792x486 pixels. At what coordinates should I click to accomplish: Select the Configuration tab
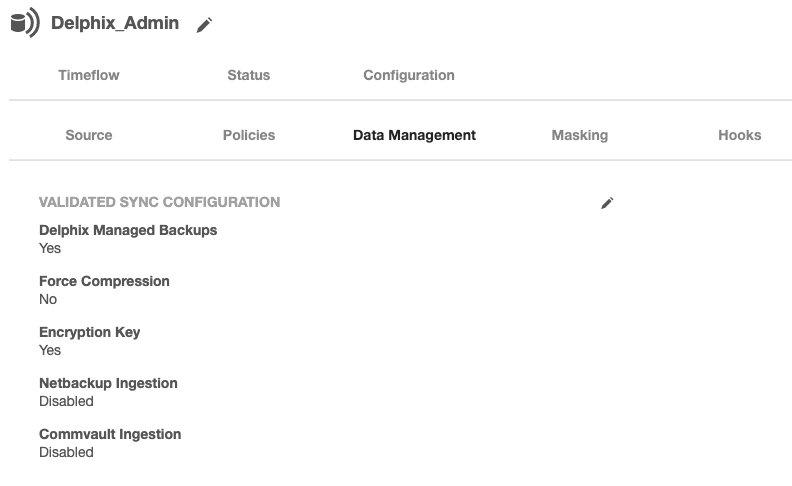(x=408, y=75)
